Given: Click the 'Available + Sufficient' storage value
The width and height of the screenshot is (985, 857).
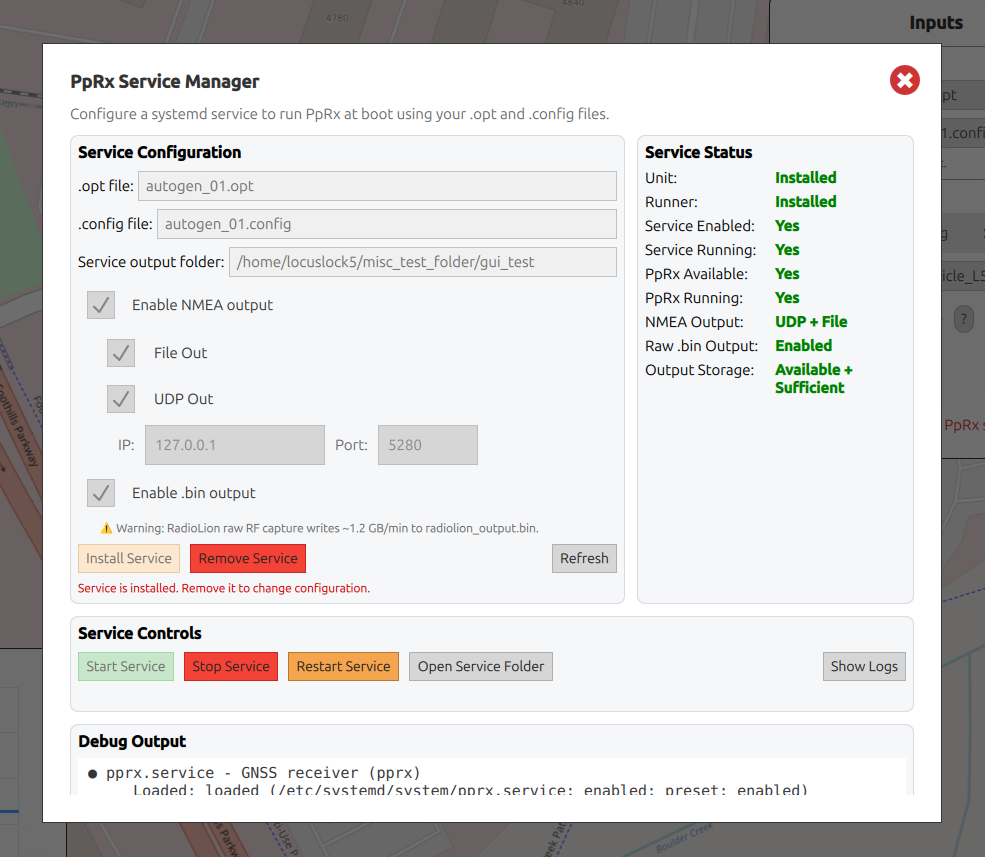Looking at the screenshot, I should pos(814,379).
